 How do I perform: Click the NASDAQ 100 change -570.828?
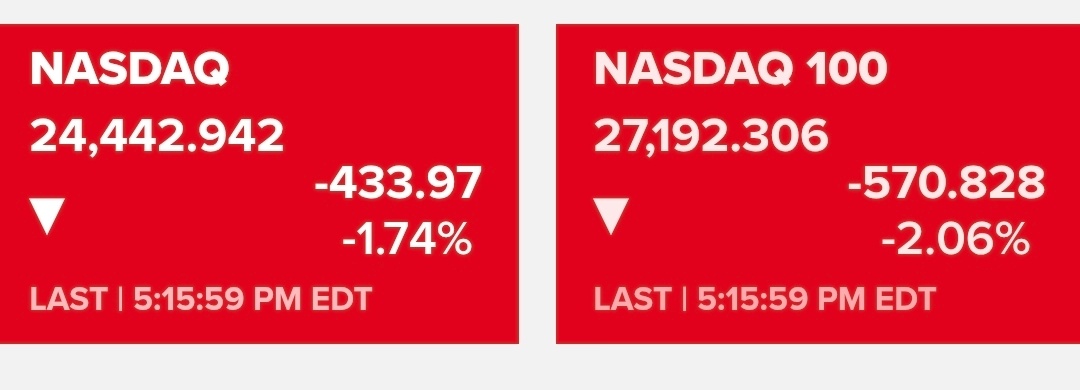[x=946, y=183]
